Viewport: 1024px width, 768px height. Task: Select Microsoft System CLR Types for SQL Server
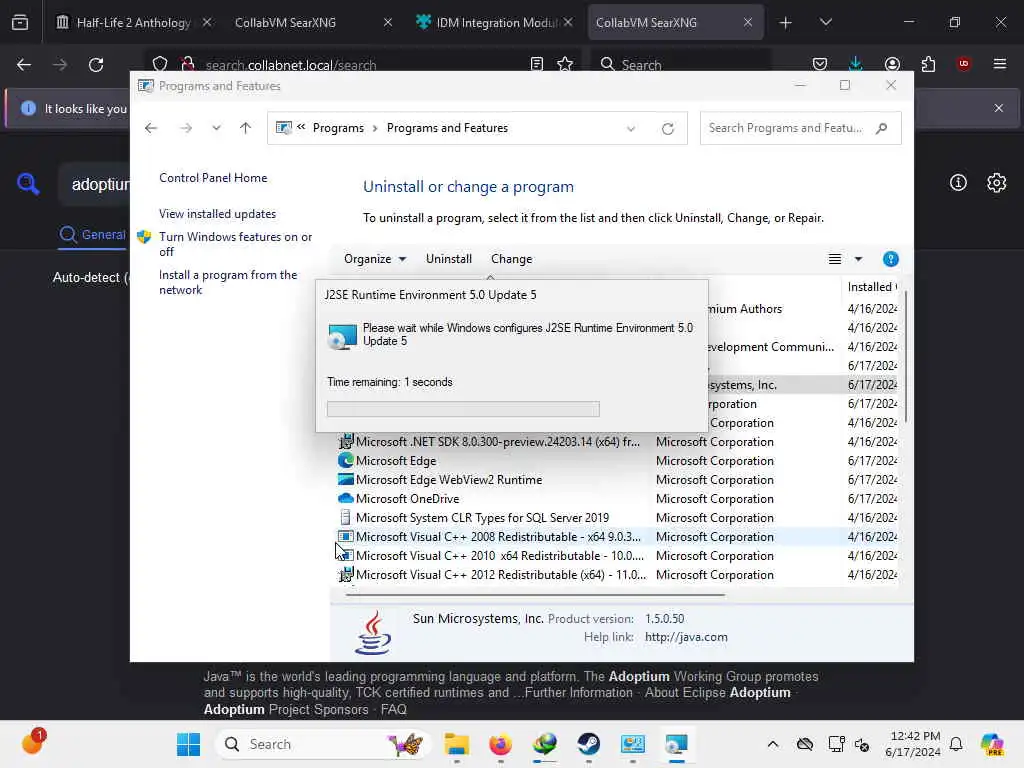[617, 518]
